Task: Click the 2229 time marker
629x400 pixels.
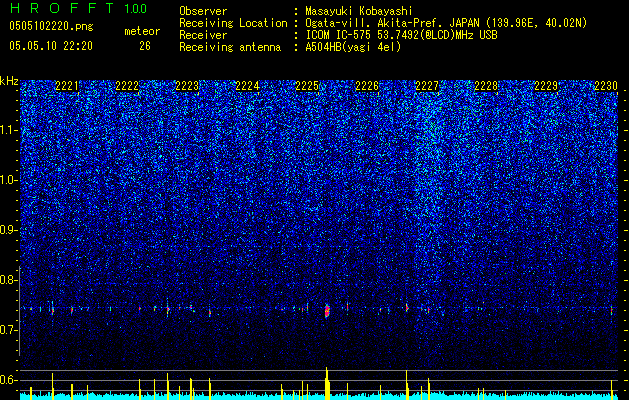Action: pos(546,86)
